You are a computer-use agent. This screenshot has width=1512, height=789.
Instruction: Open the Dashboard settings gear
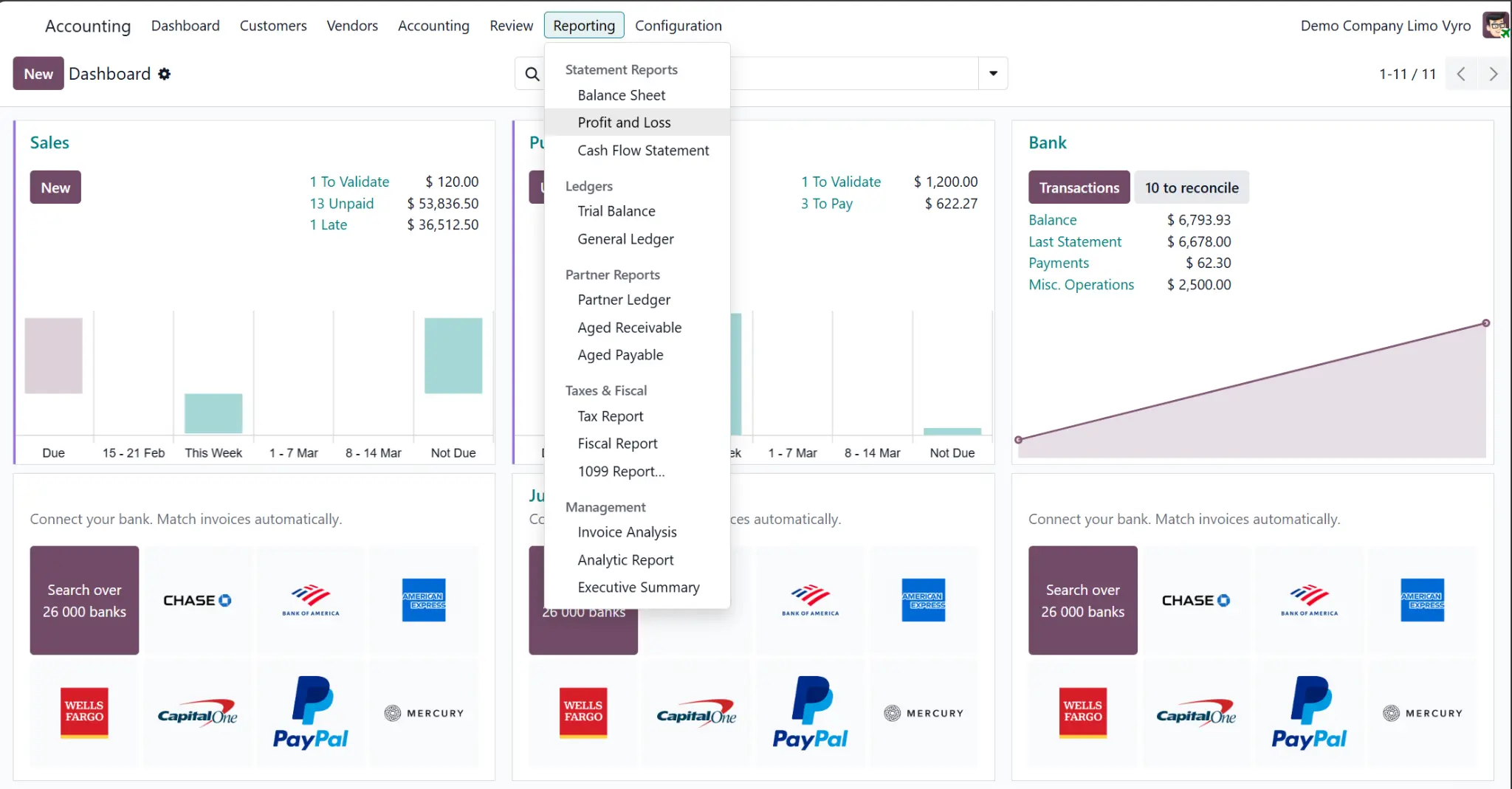coord(165,73)
